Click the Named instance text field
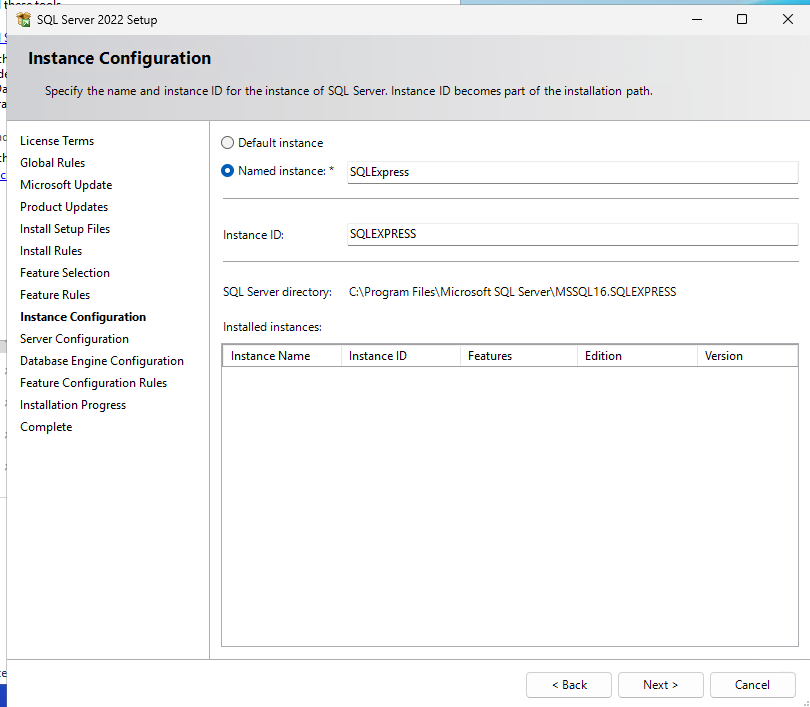Screen dimensions: 810x707 coord(572,172)
